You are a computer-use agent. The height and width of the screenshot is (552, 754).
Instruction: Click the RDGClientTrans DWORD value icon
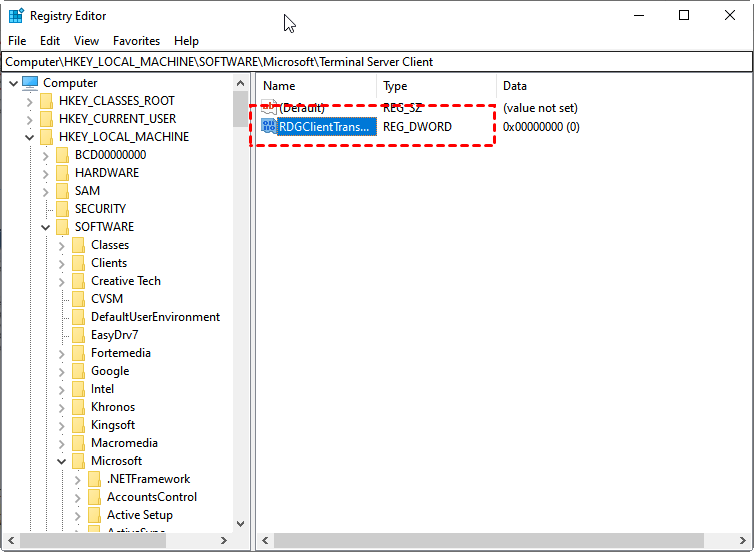[x=269, y=126]
